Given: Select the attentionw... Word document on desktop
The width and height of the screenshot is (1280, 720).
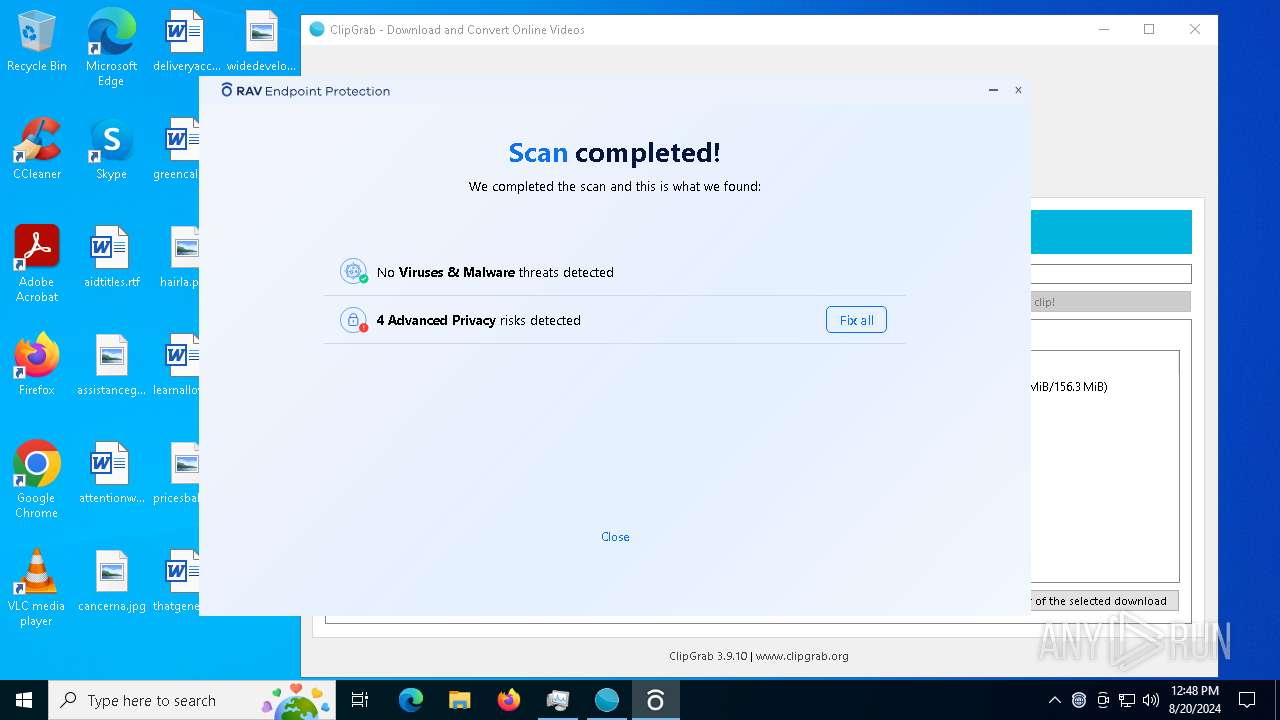Looking at the screenshot, I should pyautogui.click(x=111, y=473).
